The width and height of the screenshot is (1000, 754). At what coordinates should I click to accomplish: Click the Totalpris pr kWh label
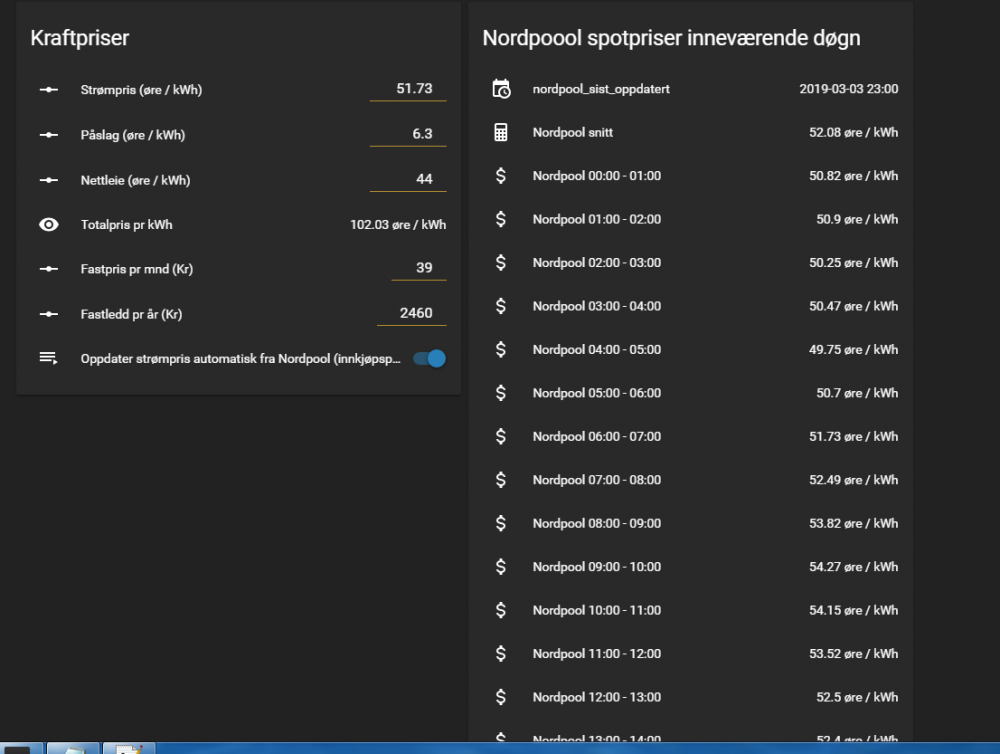(x=126, y=225)
